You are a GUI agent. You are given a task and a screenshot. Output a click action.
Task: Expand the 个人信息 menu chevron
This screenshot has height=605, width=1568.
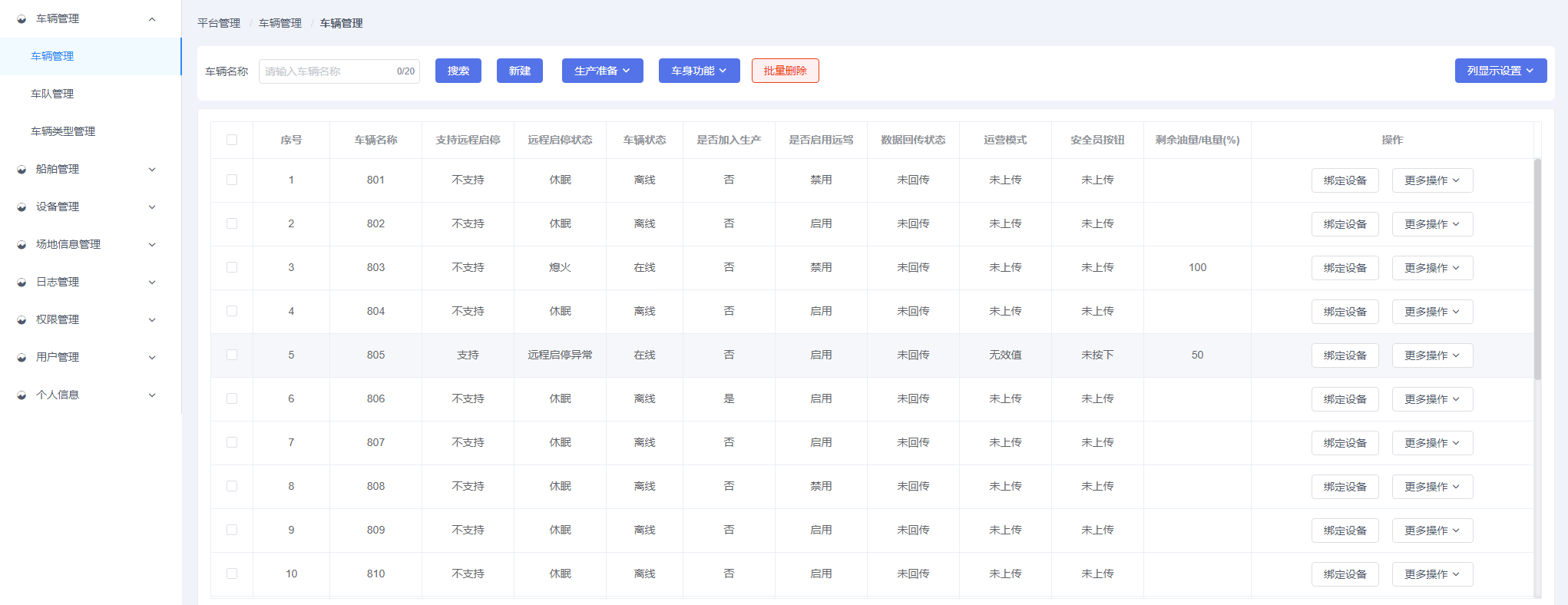[x=152, y=395]
